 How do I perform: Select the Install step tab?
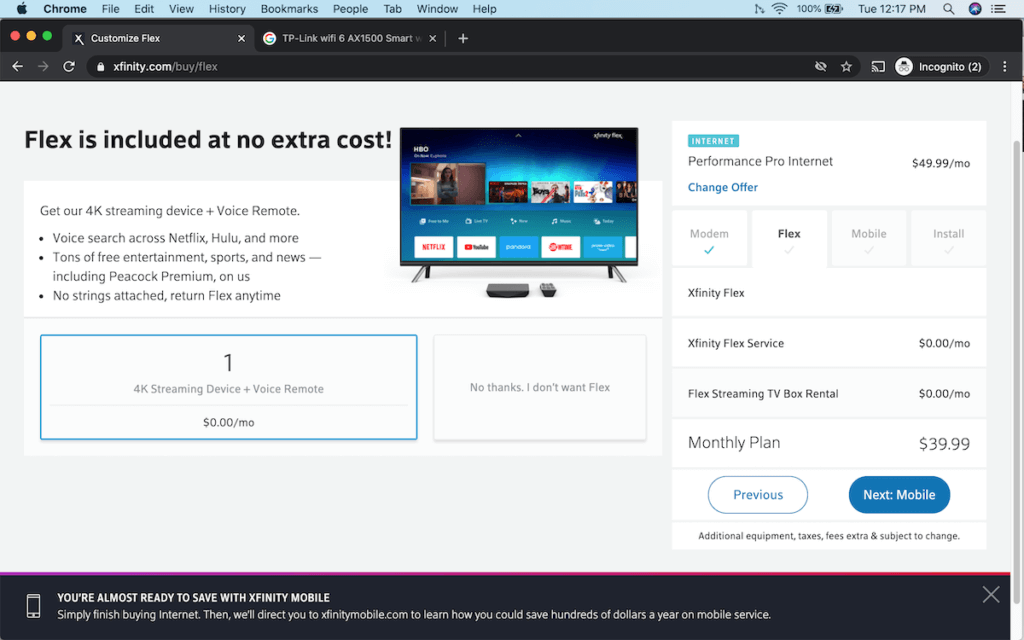[x=948, y=239]
